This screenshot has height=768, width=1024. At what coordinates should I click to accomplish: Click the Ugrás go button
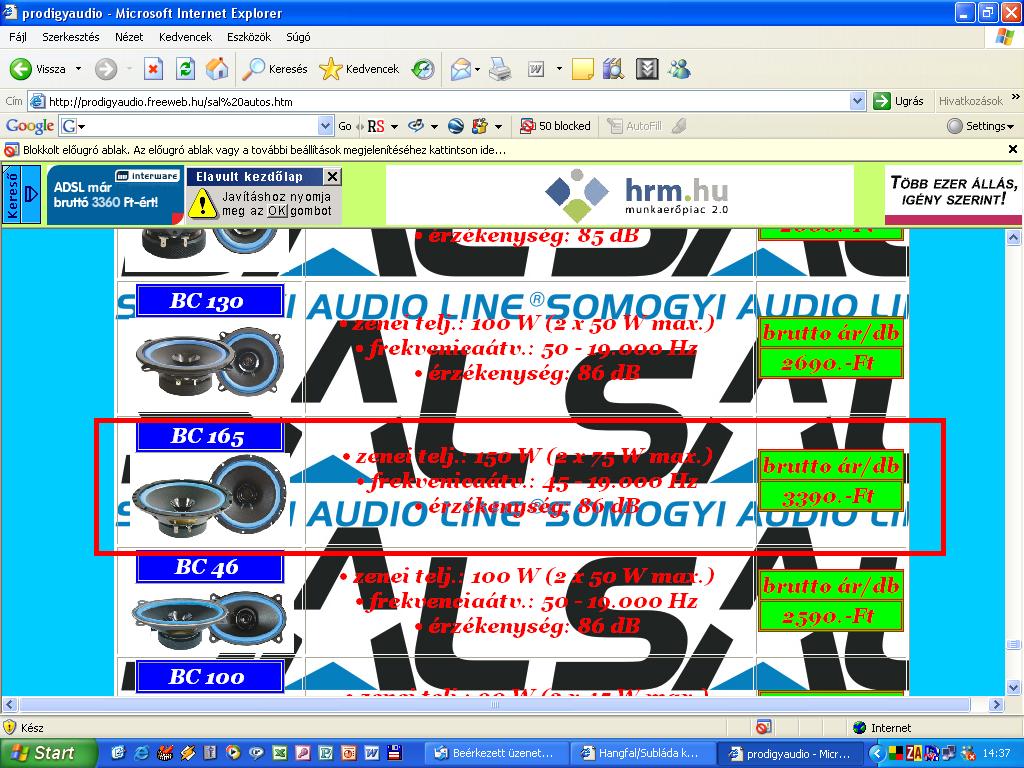tap(899, 101)
